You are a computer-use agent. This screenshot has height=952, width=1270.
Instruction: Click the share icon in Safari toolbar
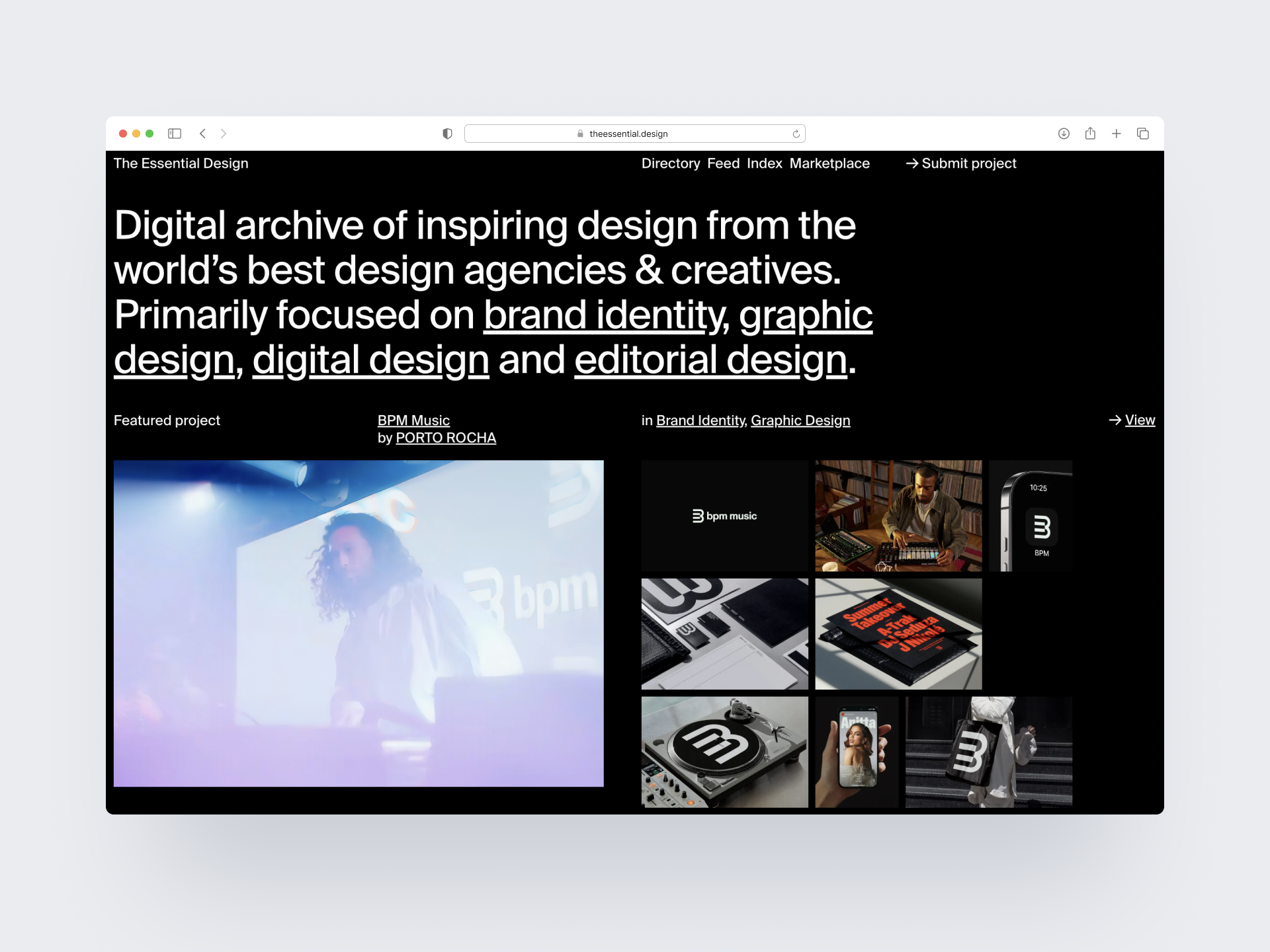pyautogui.click(x=1090, y=134)
